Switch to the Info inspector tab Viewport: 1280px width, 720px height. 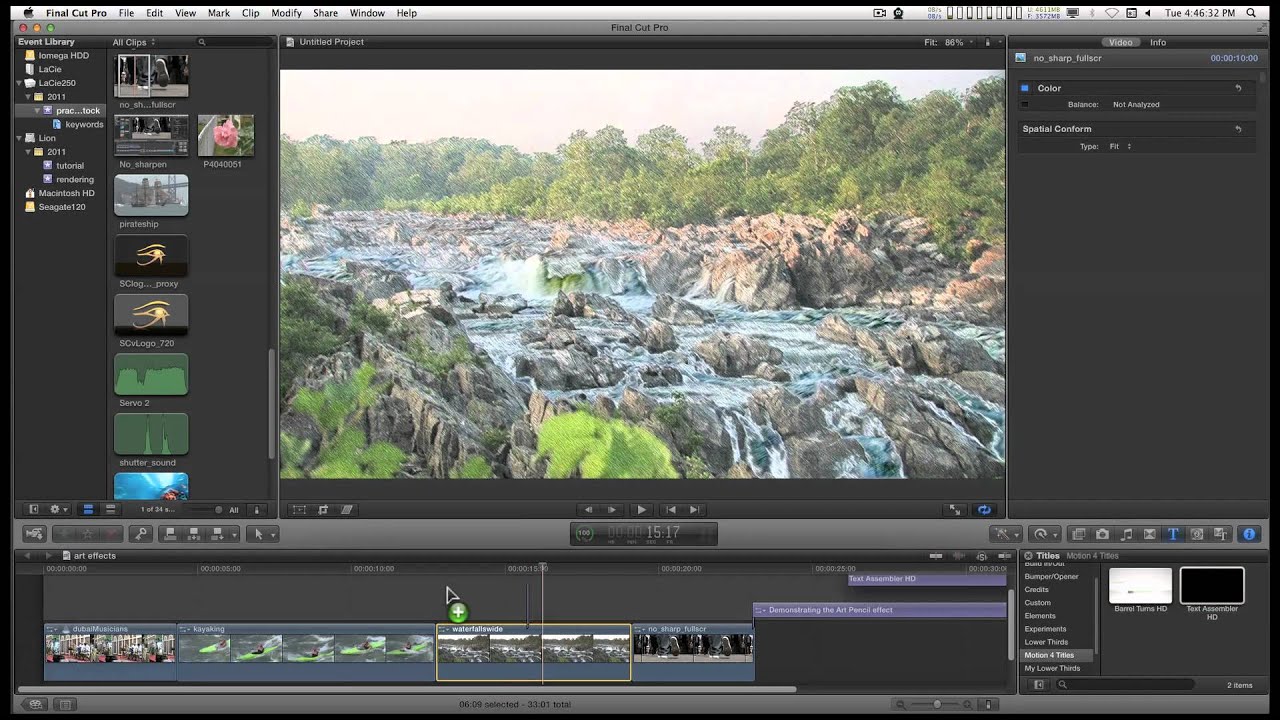pos(1158,42)
